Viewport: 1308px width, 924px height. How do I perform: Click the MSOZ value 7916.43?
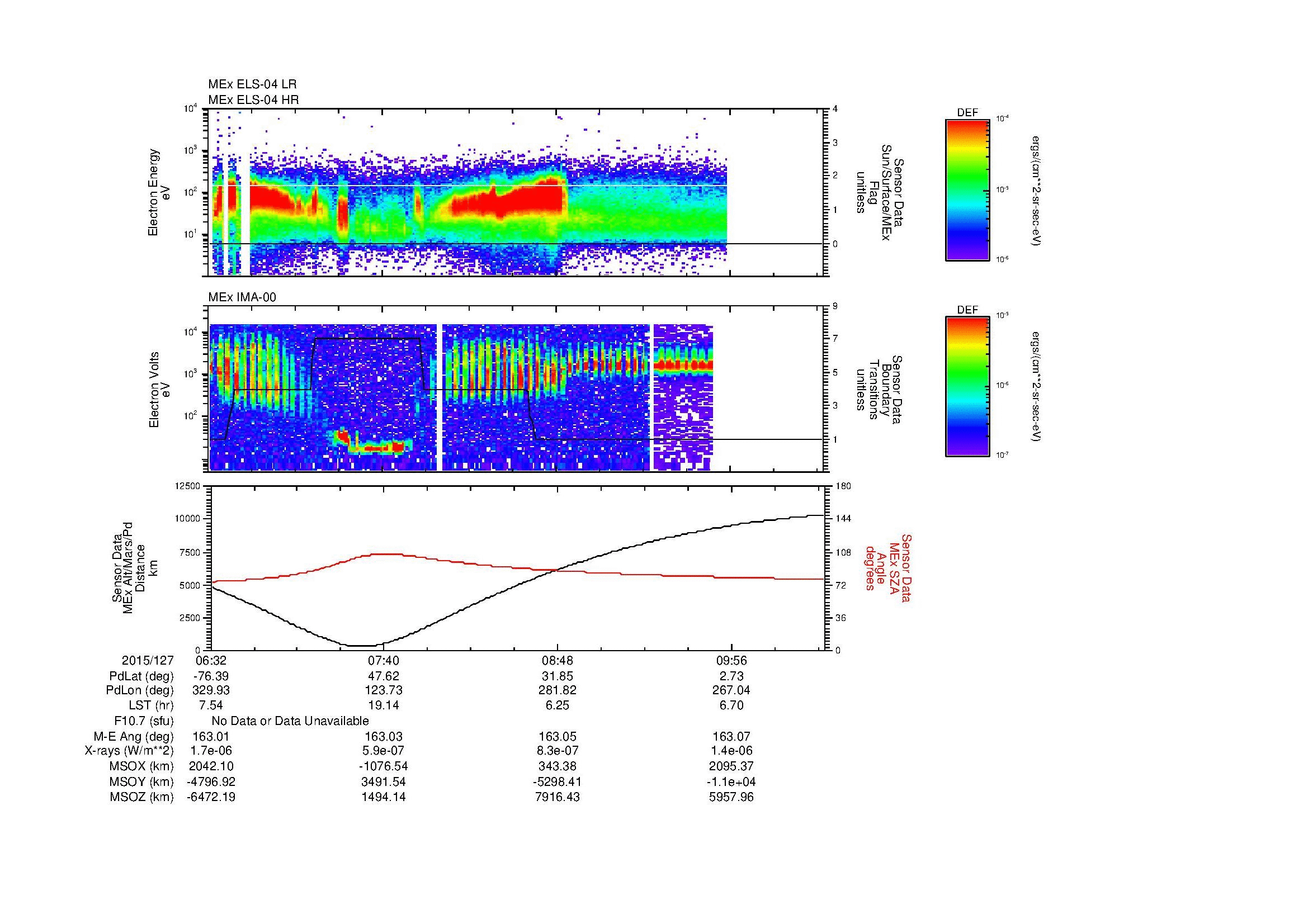(557, 797)
